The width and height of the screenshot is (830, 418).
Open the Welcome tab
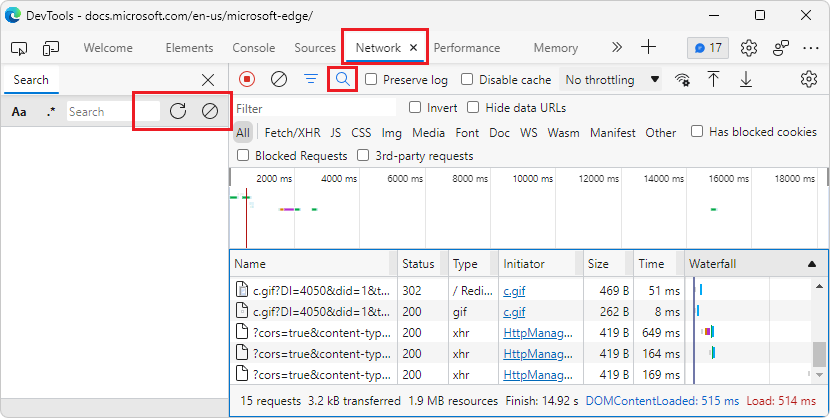click(108, 48)
